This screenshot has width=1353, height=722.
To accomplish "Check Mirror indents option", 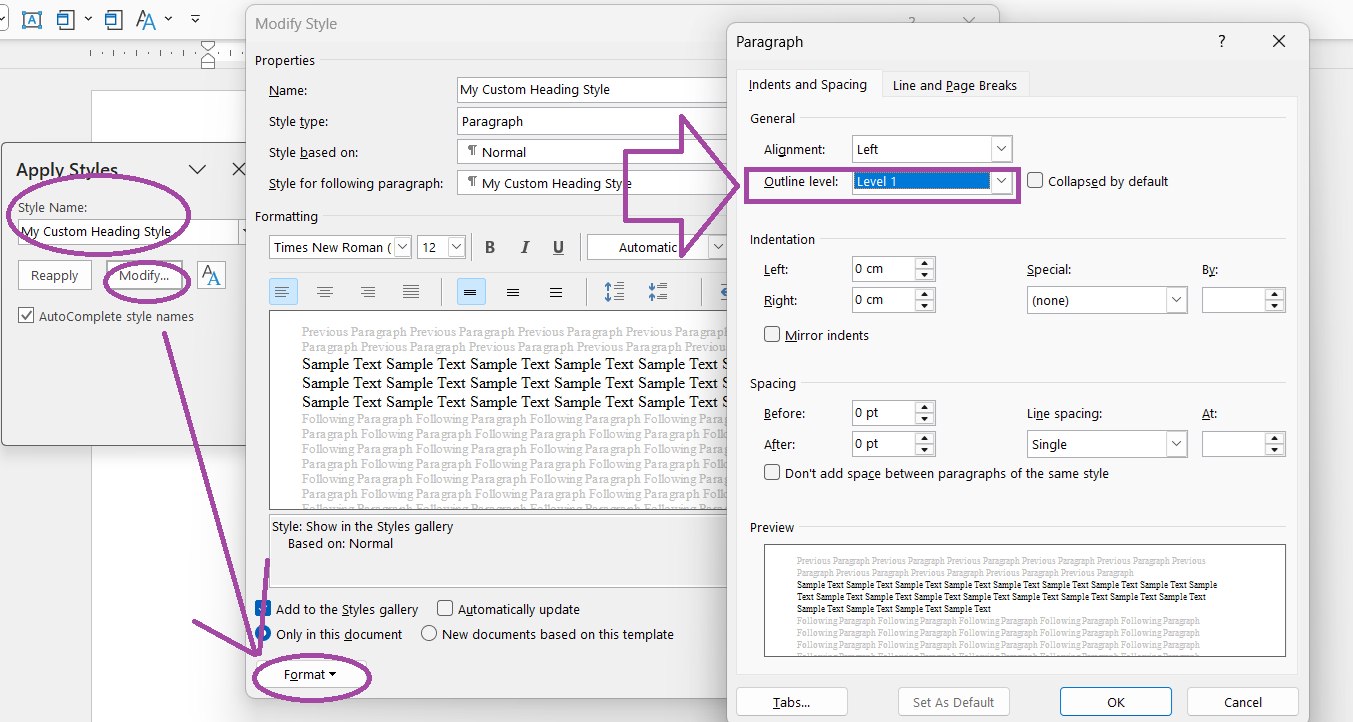I will pyautogui.click(x=770, y=335).
